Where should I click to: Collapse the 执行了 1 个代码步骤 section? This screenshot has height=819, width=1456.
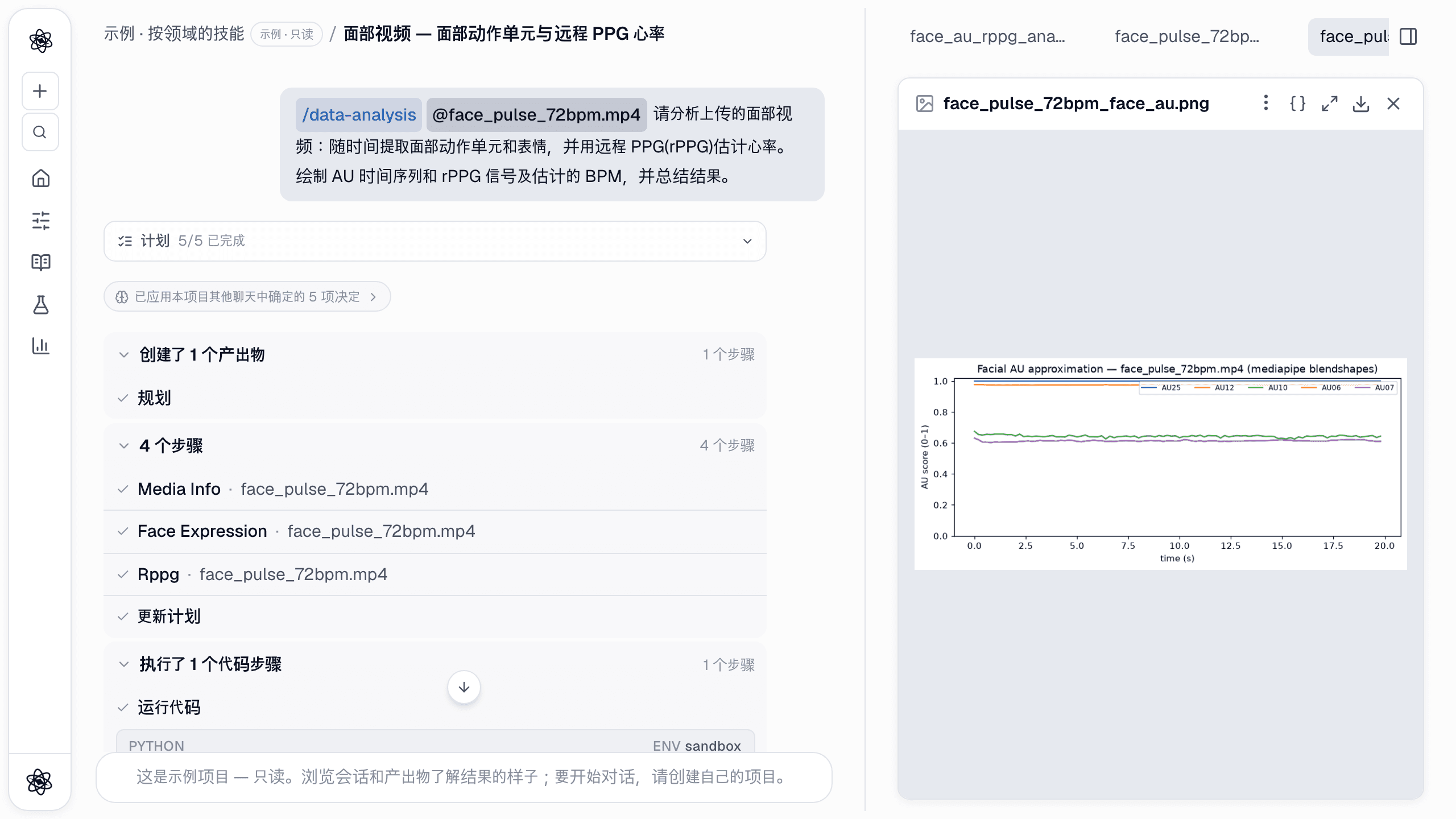pos(435,664)
